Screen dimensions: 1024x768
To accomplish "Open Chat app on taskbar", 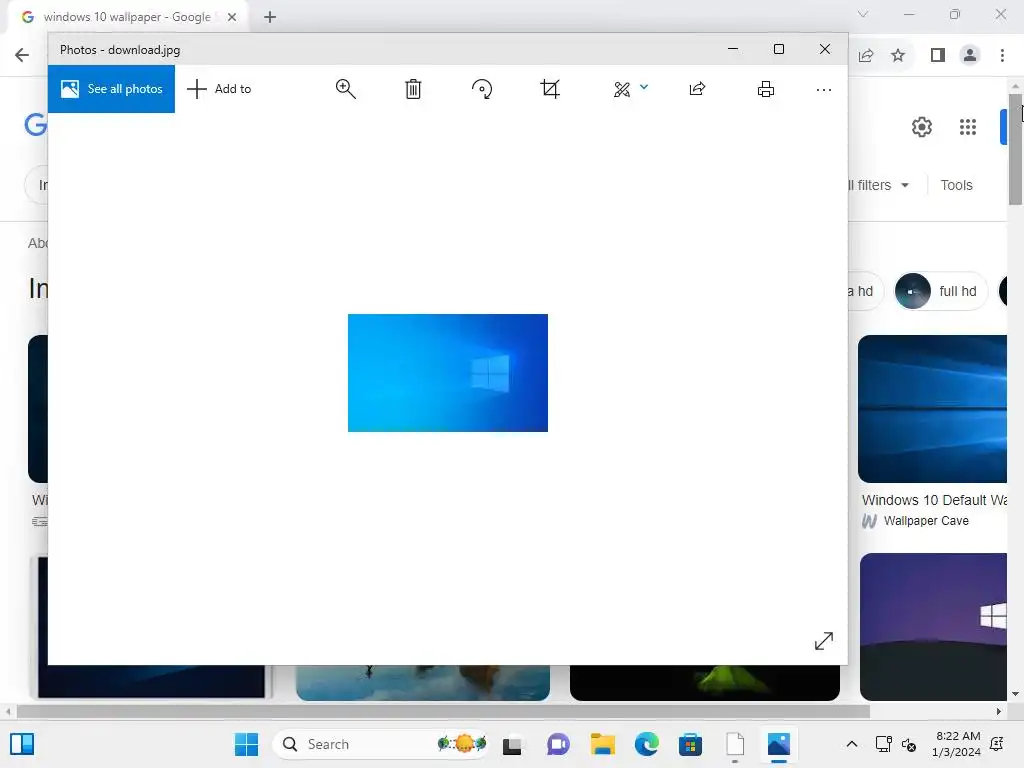I will point(558,744).
